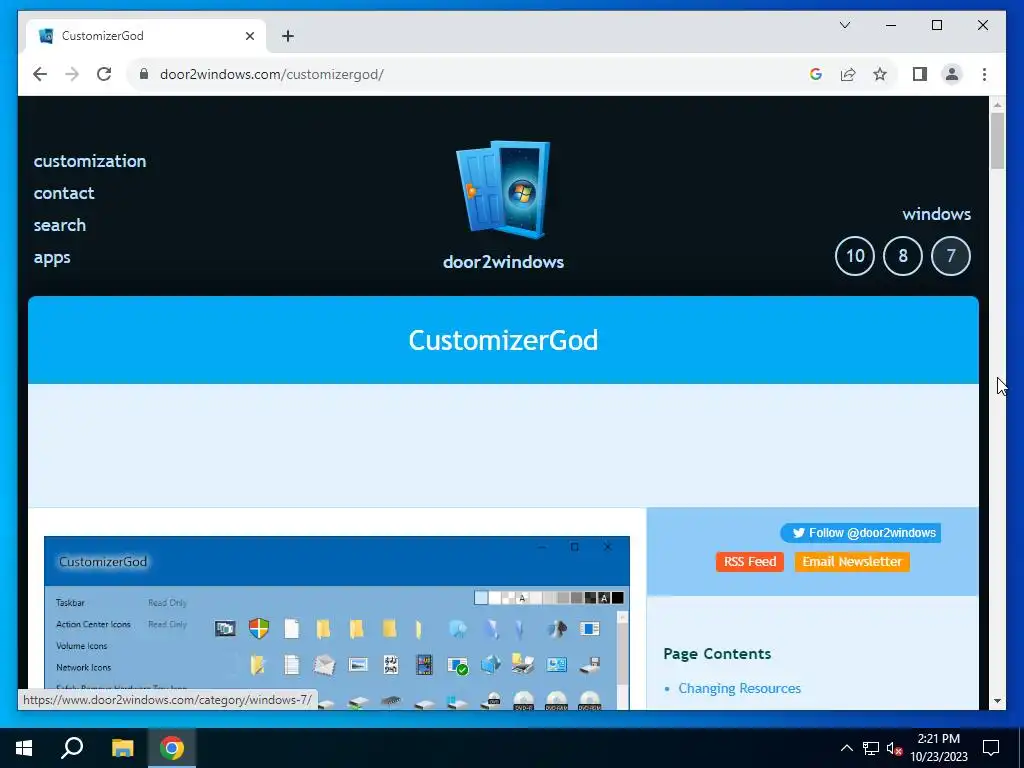Image resolution: width=1024 pixels, height=768 pixels.
Task: Open Chrome three-dot menu
Action: pyautogui.click(x=984, y=74)
